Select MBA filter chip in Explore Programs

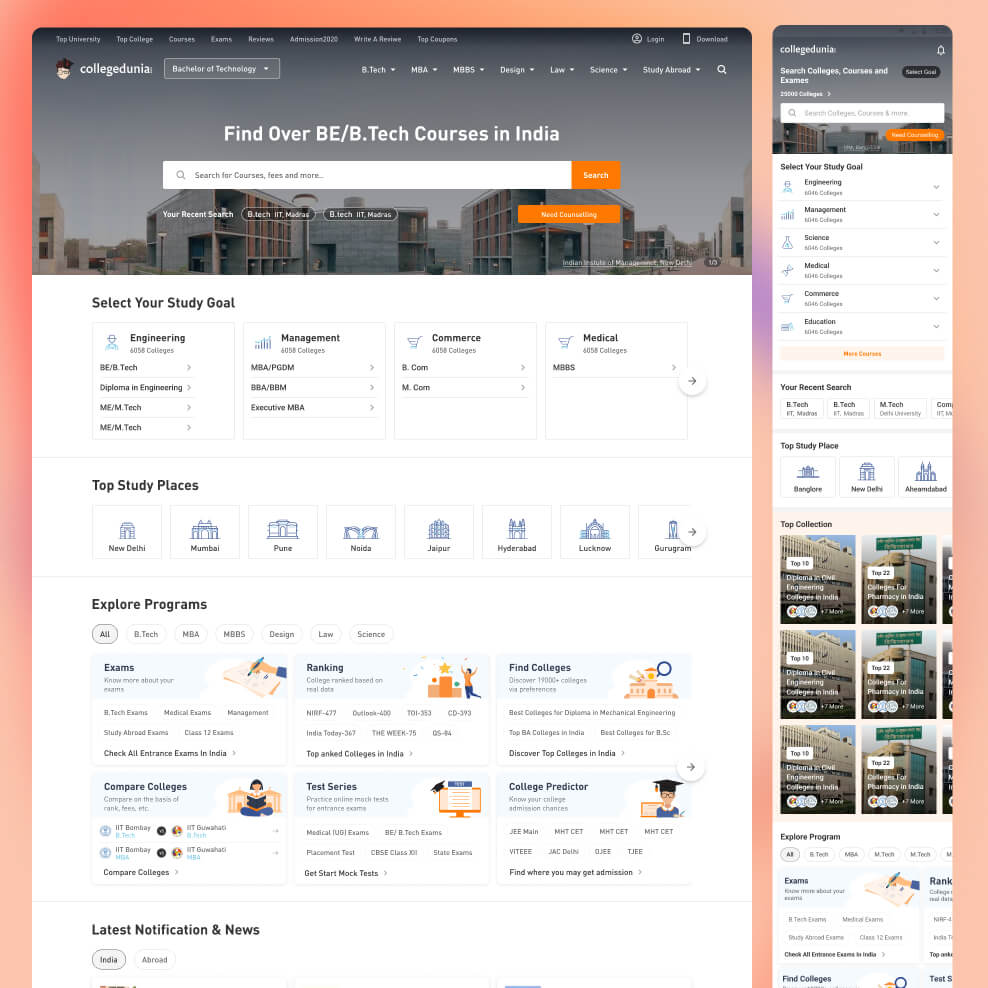point(191,634)
